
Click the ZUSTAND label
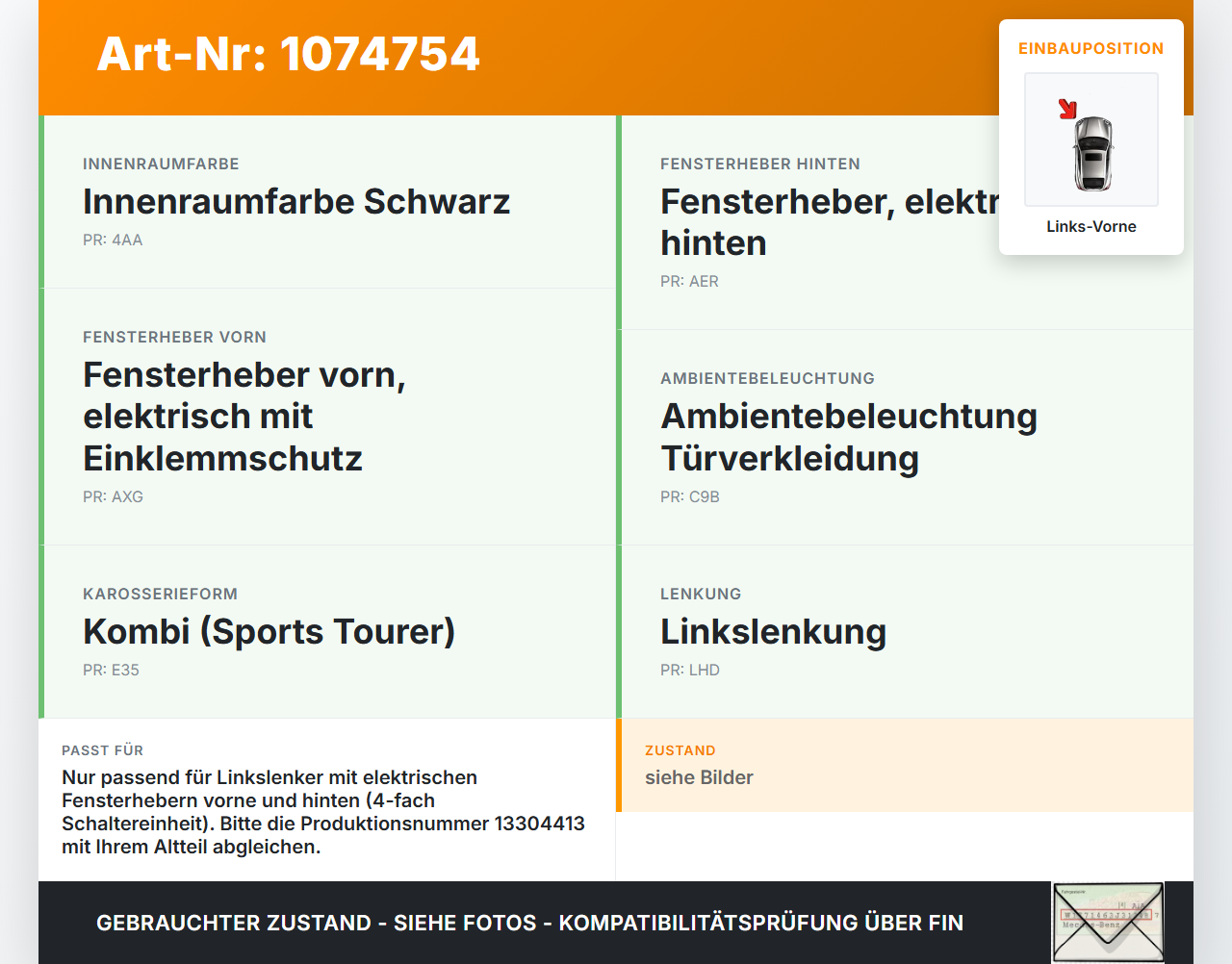(x=680, y=750)
